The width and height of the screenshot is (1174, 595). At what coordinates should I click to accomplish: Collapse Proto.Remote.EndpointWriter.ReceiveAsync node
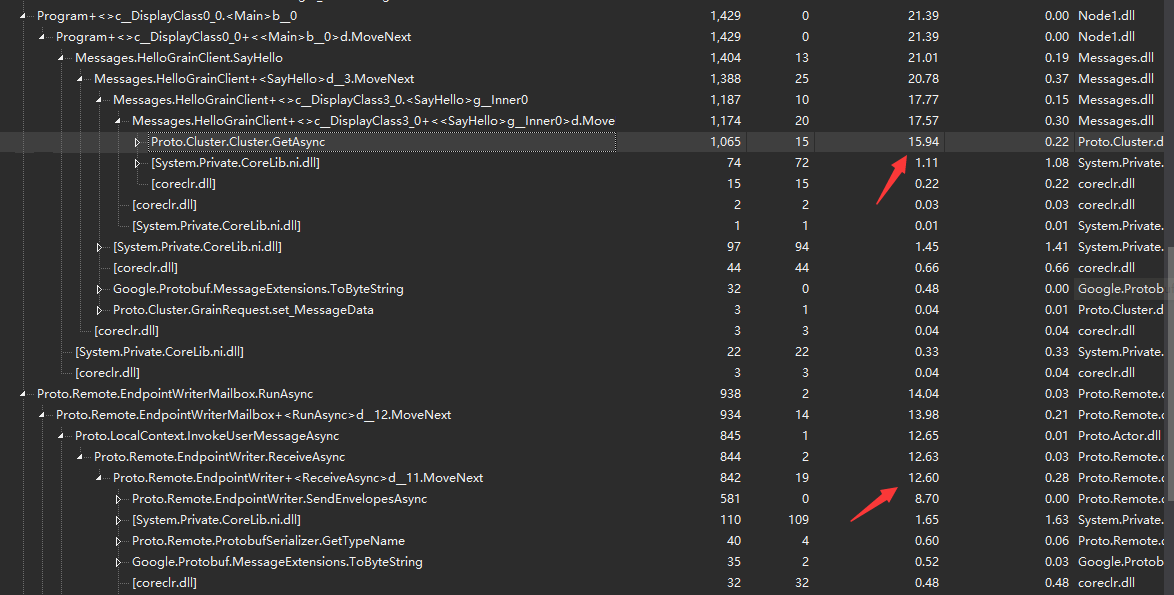[79, 456]
